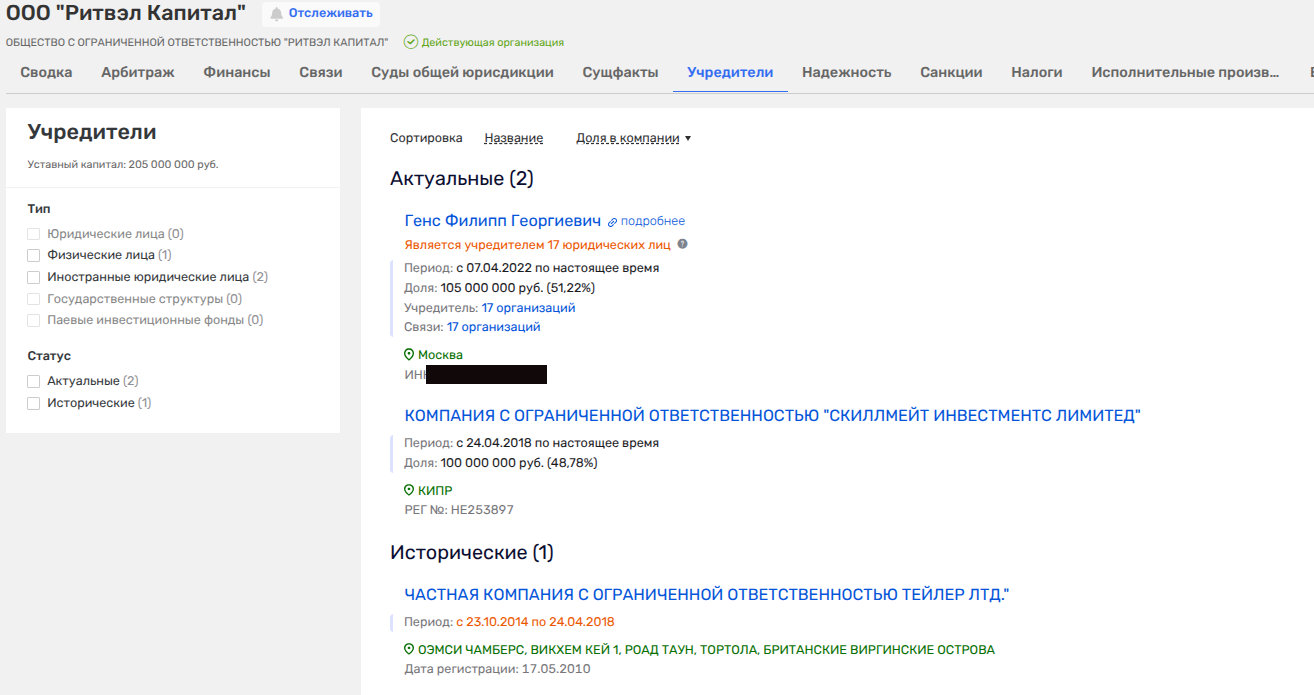Click the bell icon next to Отслеживать
This screenshot has width=1314, height=695.
277,14
